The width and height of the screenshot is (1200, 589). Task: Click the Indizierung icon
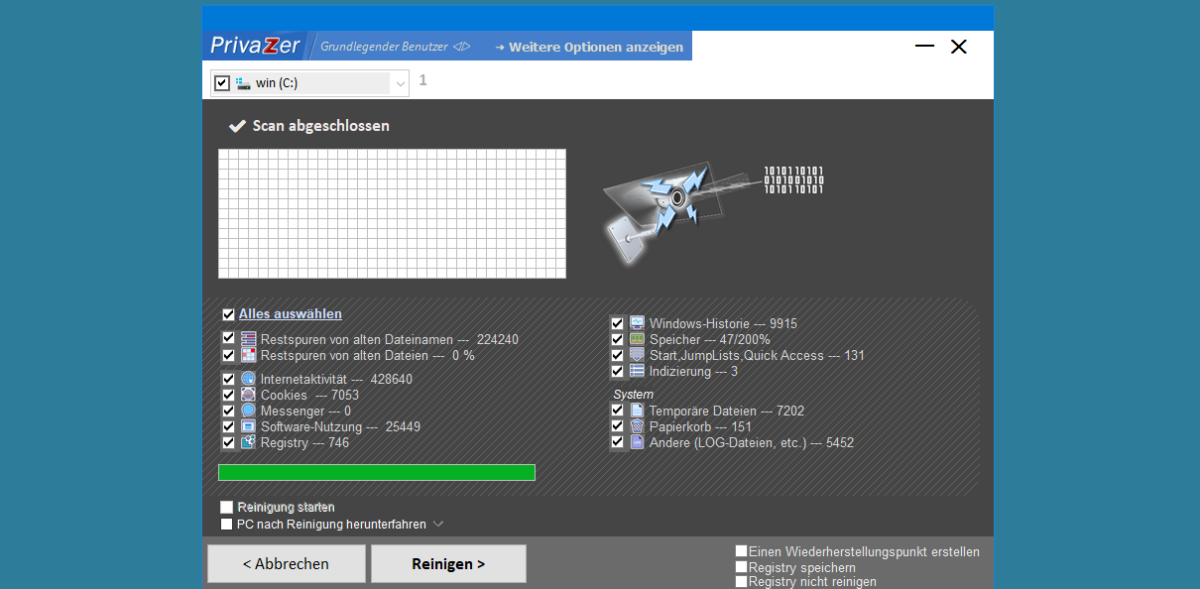pyautogui.click(x=637, y=371)
